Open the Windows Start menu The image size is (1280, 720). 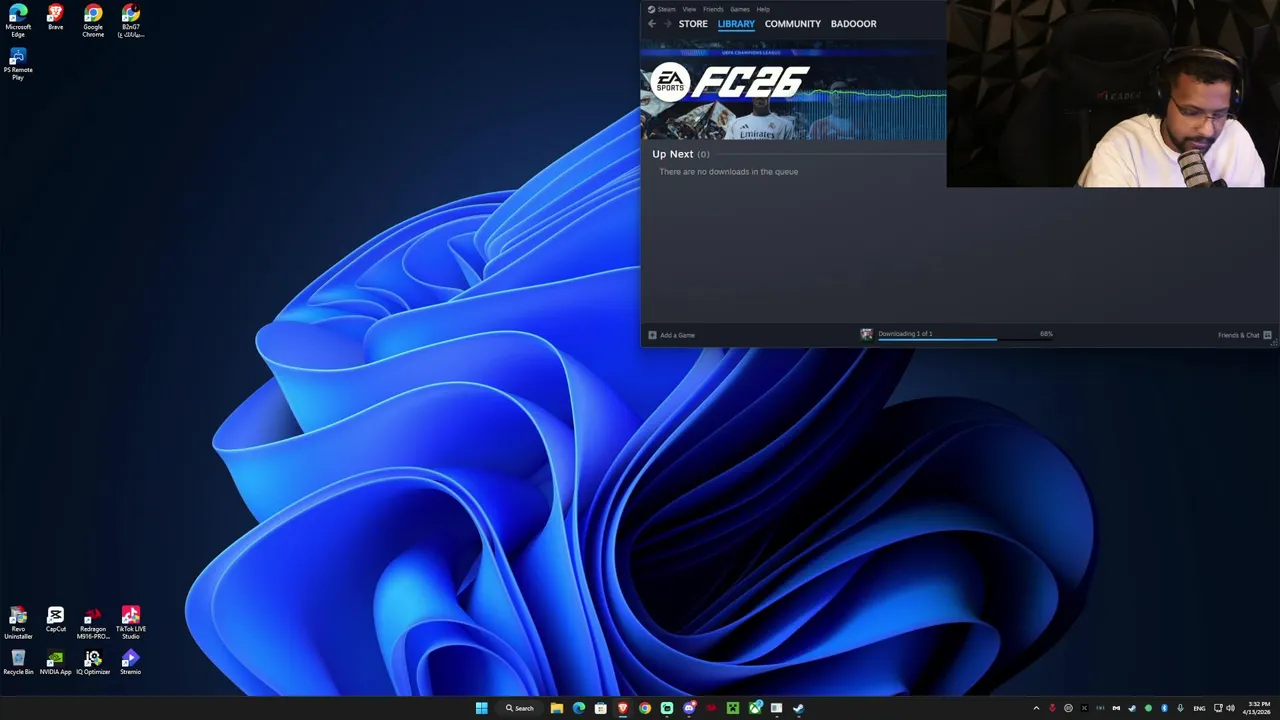481,708
